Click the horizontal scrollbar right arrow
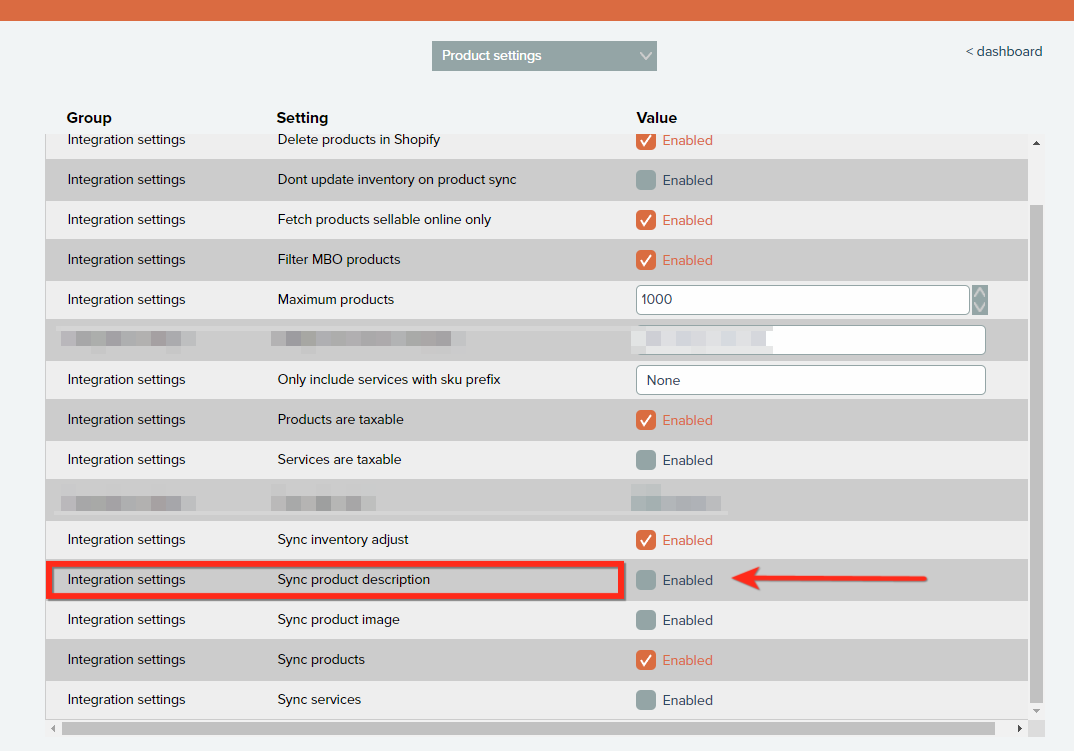 click(1020, 729)
